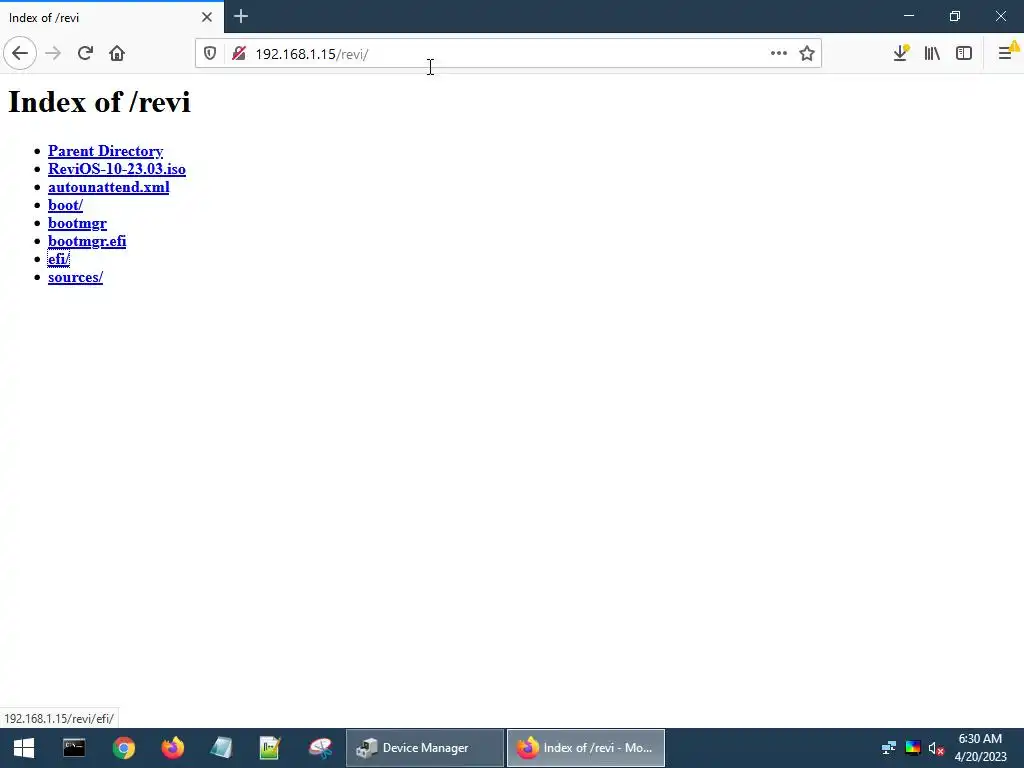Show insecure connection padlock info
1024x768 pixels.
[x=239, y=54]
